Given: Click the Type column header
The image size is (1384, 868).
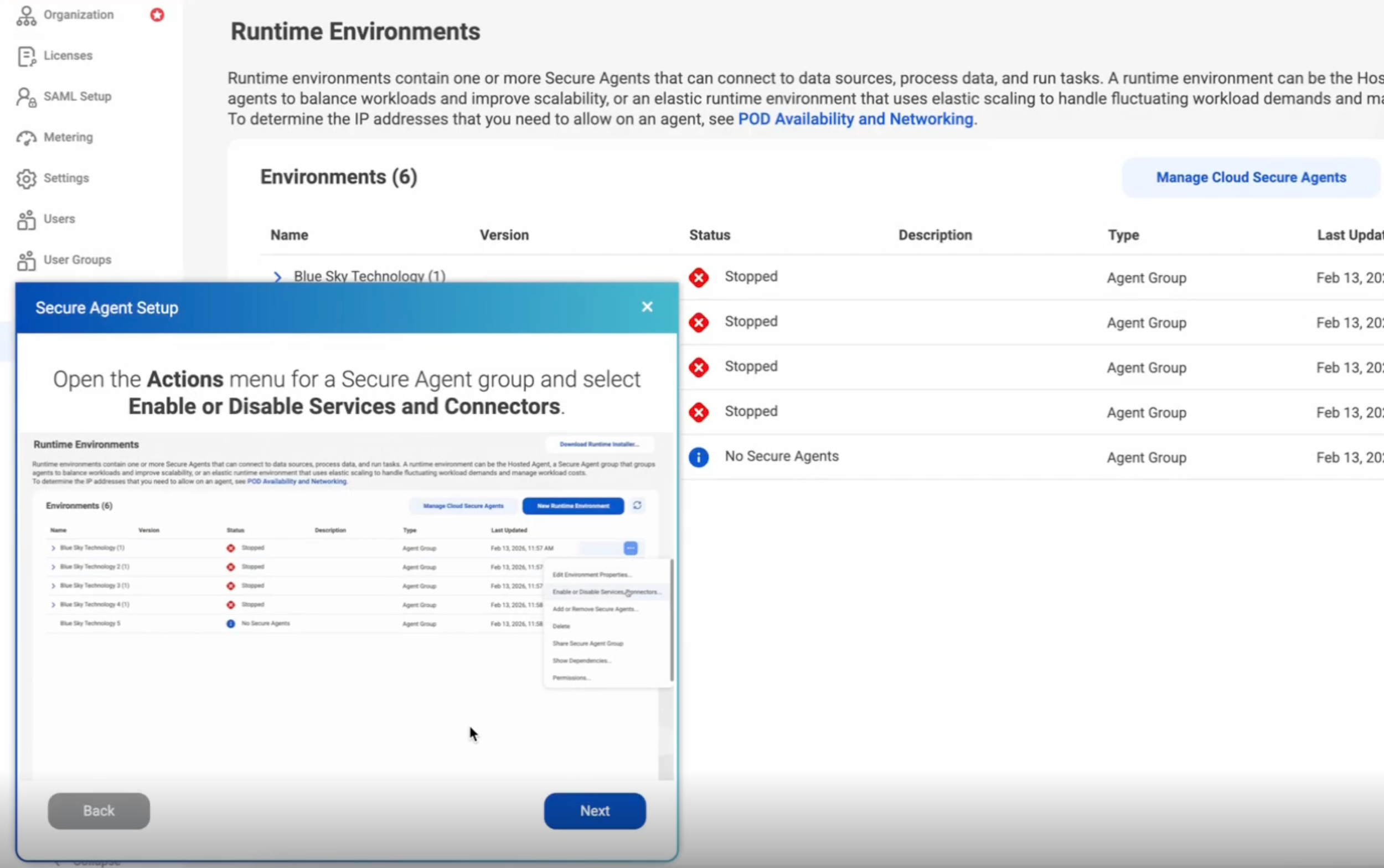Looking at the screenshot, I should pos(1123,235).
